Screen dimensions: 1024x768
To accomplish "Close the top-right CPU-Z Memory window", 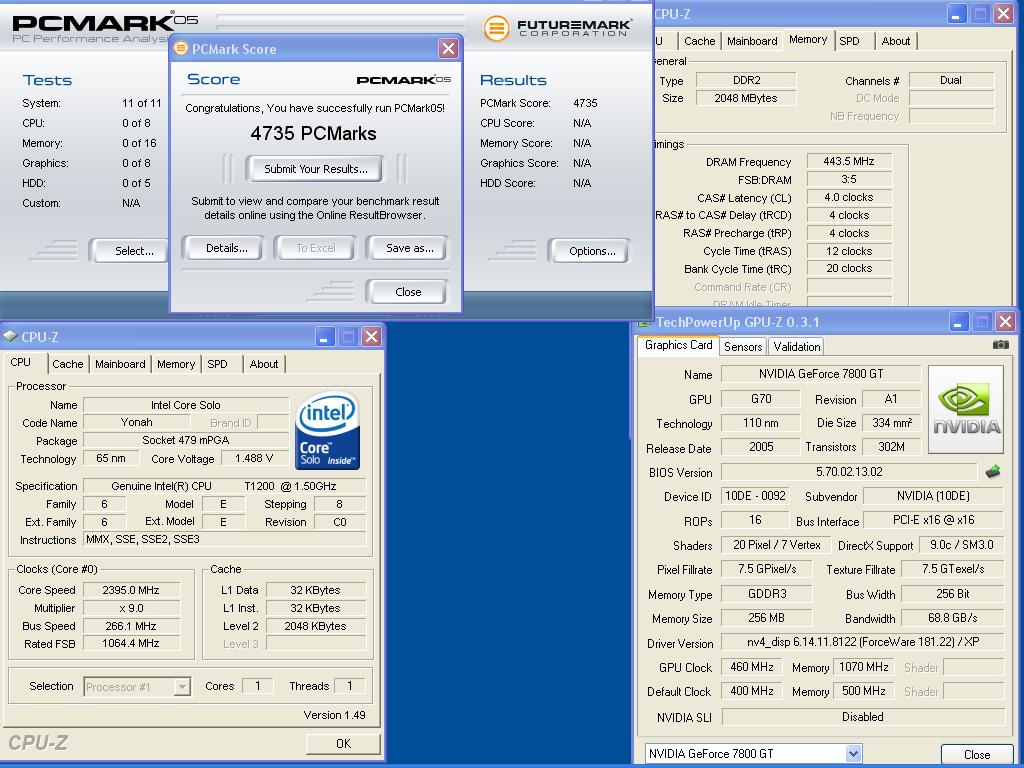I will point(1003,14).
